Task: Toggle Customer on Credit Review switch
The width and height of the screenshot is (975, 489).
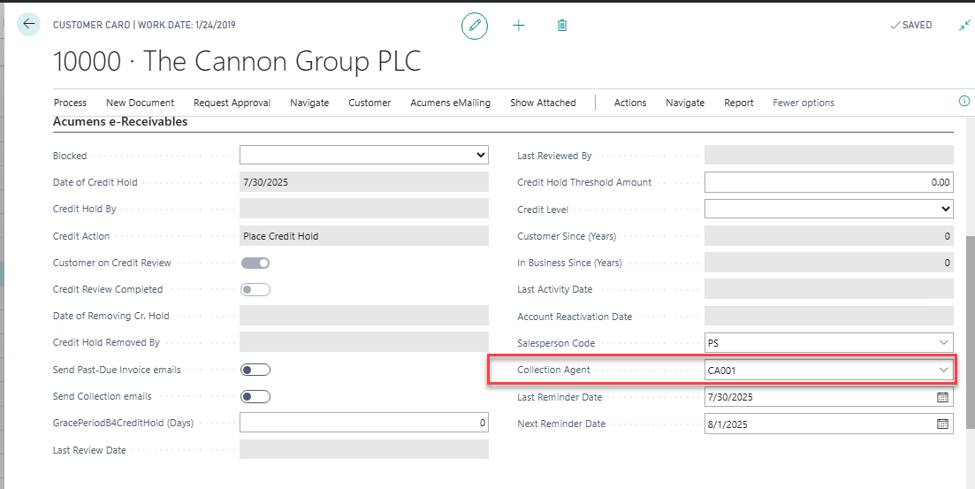Action: pos(255,263)
